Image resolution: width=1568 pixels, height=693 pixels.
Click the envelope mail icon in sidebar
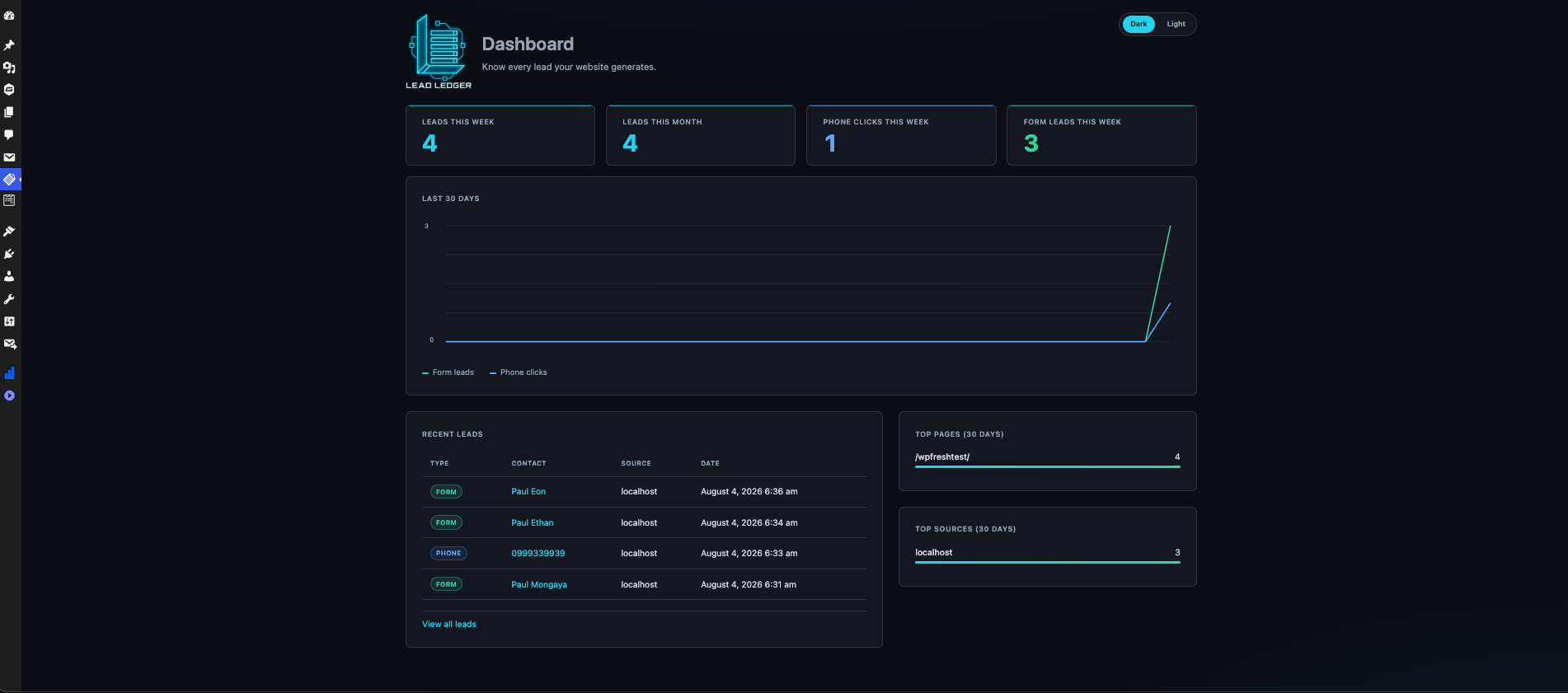point(9,157)
